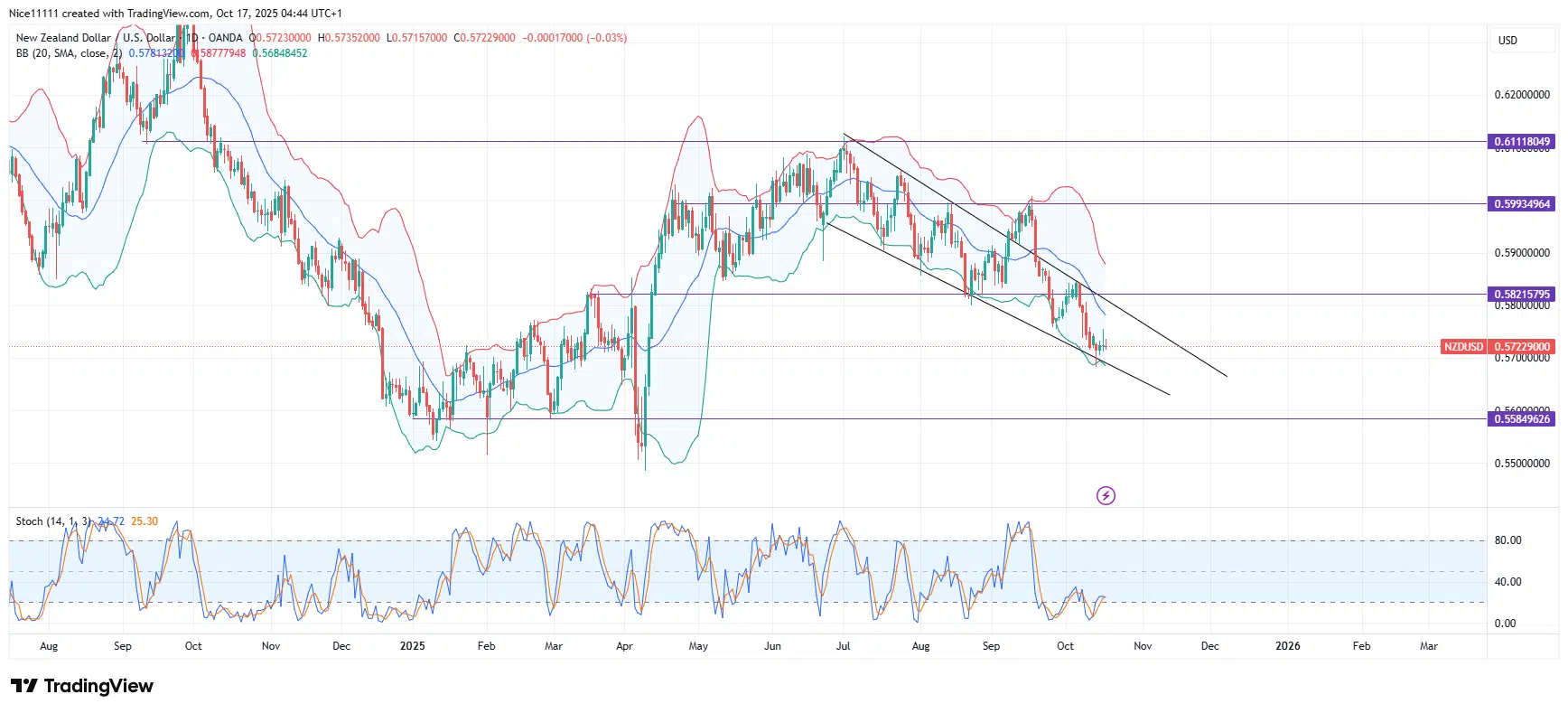Viewport: 1568px width, 713px height.
Task: Click the TradingView logo at bottom left
Action: [82, 686]
